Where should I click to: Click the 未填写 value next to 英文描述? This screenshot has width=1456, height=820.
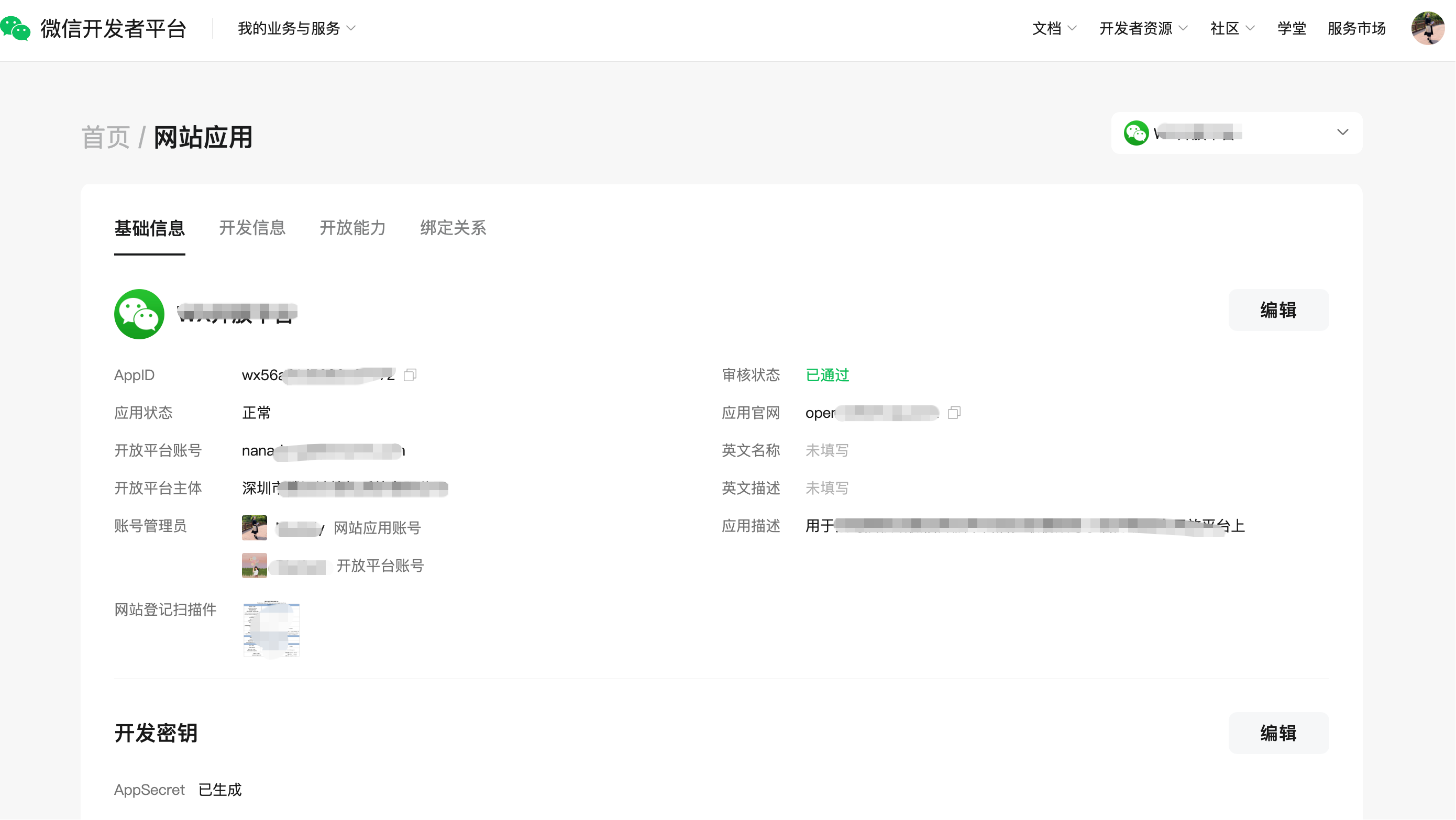point(828,488)
